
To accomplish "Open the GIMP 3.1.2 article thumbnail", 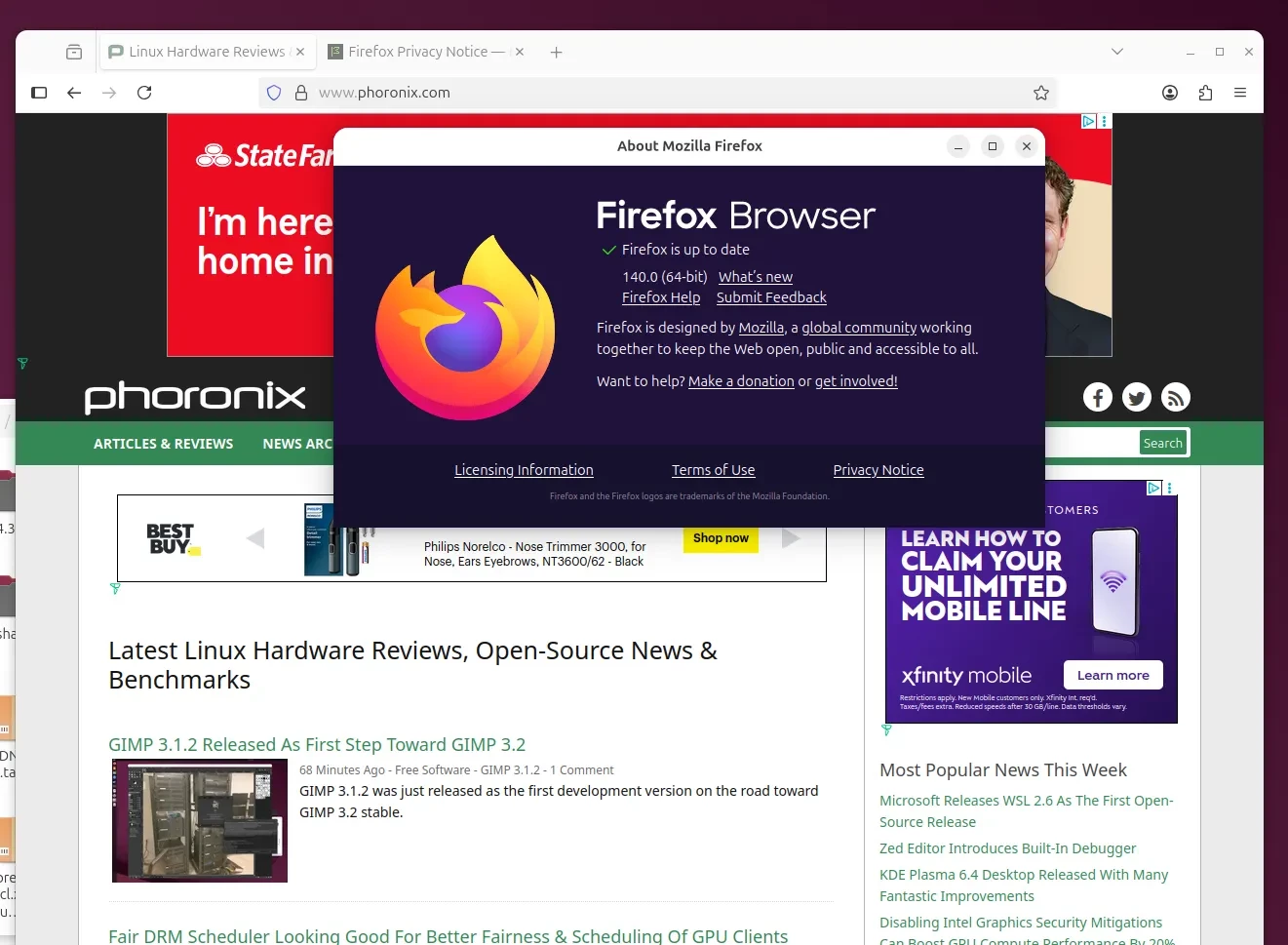I will 200,821.
